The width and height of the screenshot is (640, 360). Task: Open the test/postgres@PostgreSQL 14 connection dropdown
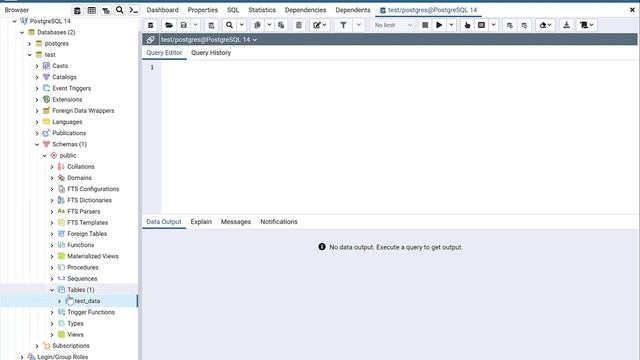(209, 40)
